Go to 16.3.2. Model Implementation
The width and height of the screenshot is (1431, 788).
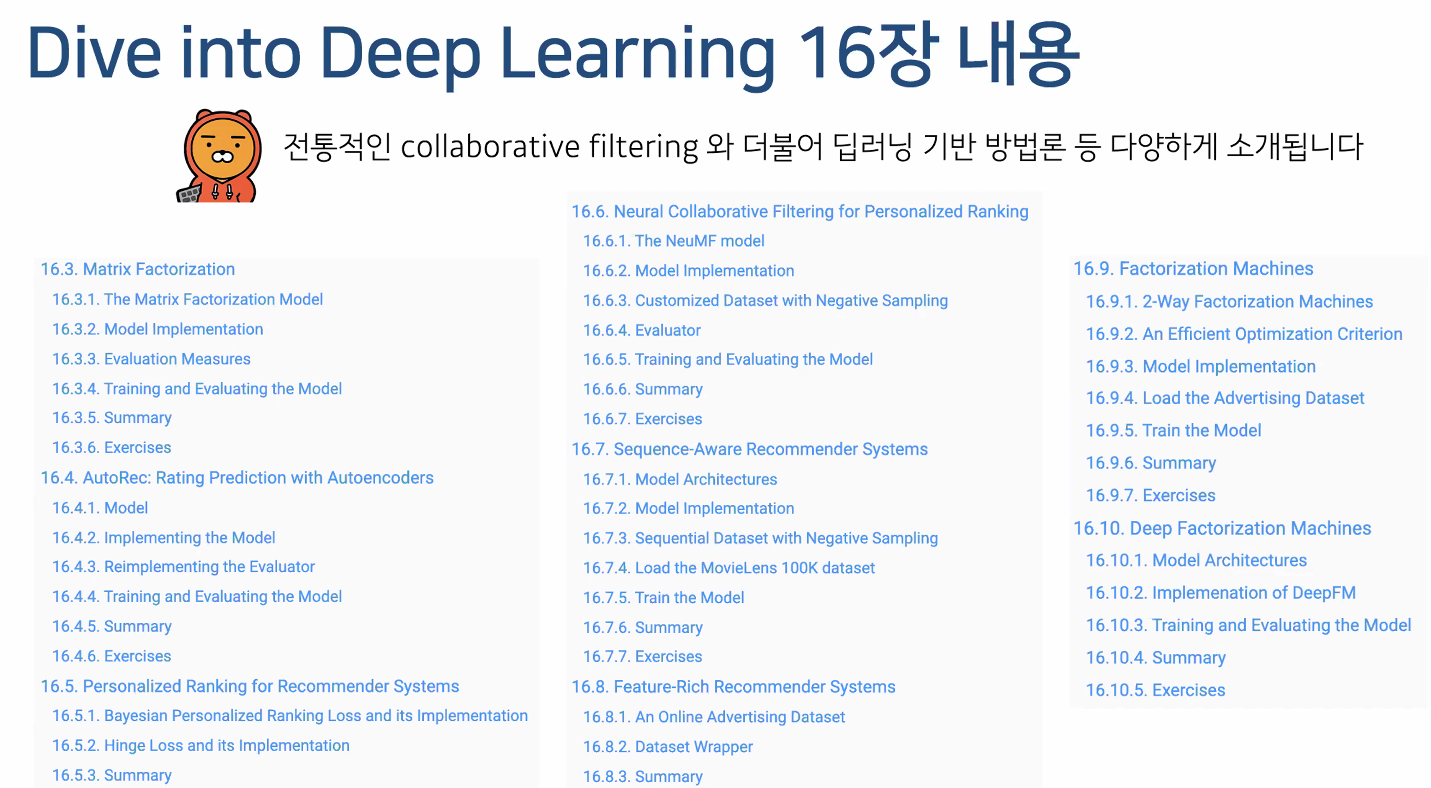point(158,329)
